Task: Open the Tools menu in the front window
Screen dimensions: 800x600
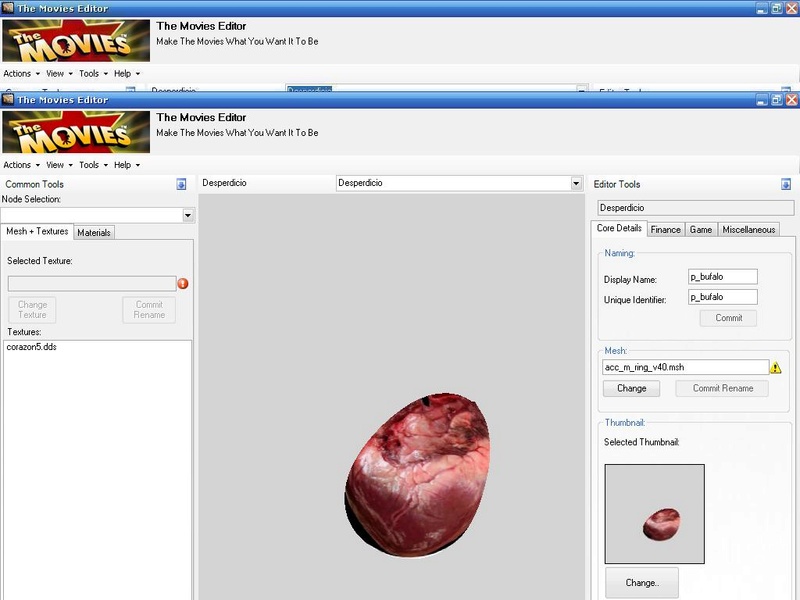Action: [93, 165]
